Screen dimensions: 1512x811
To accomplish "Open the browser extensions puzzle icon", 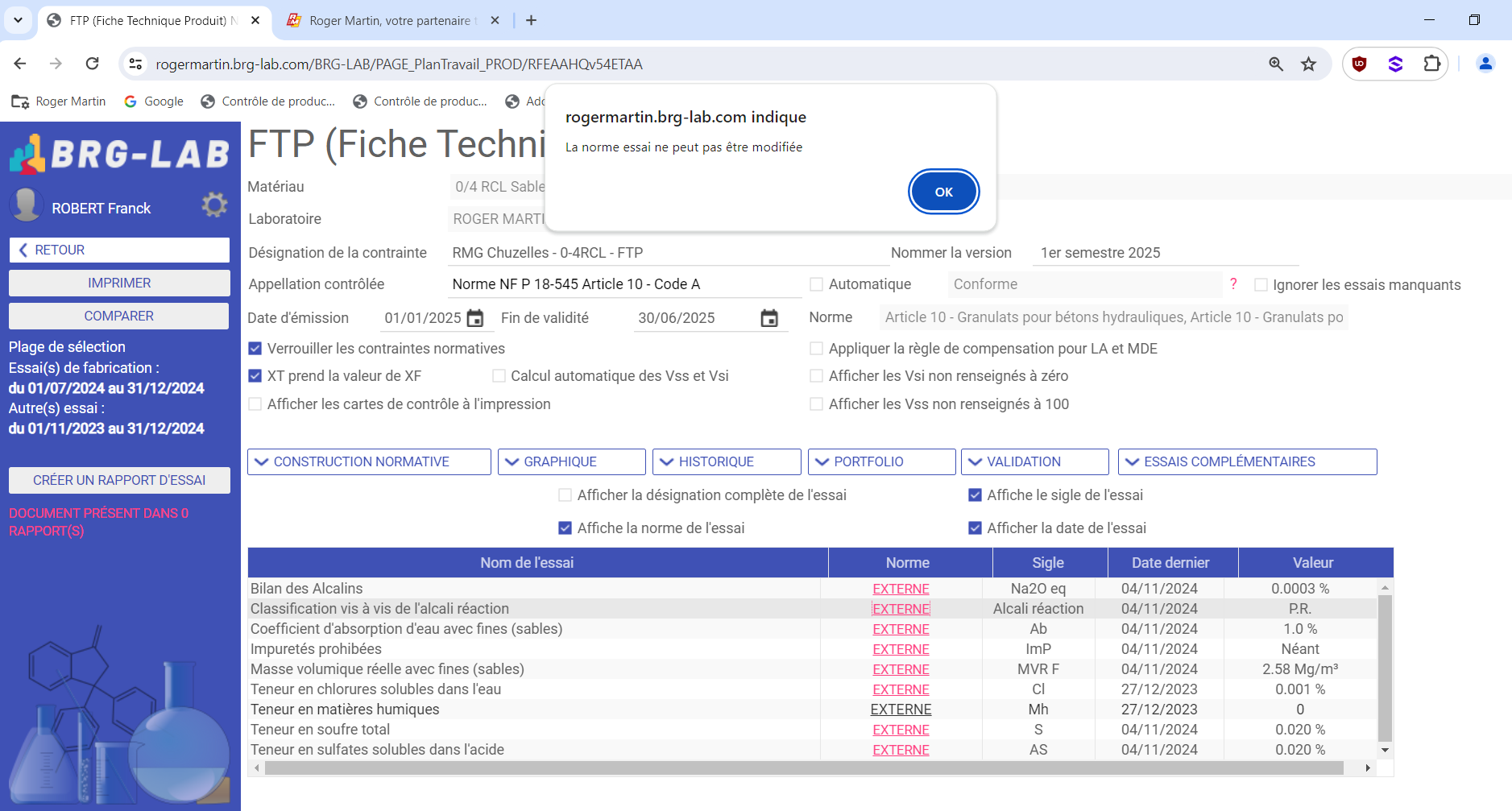I will 1431,64.
